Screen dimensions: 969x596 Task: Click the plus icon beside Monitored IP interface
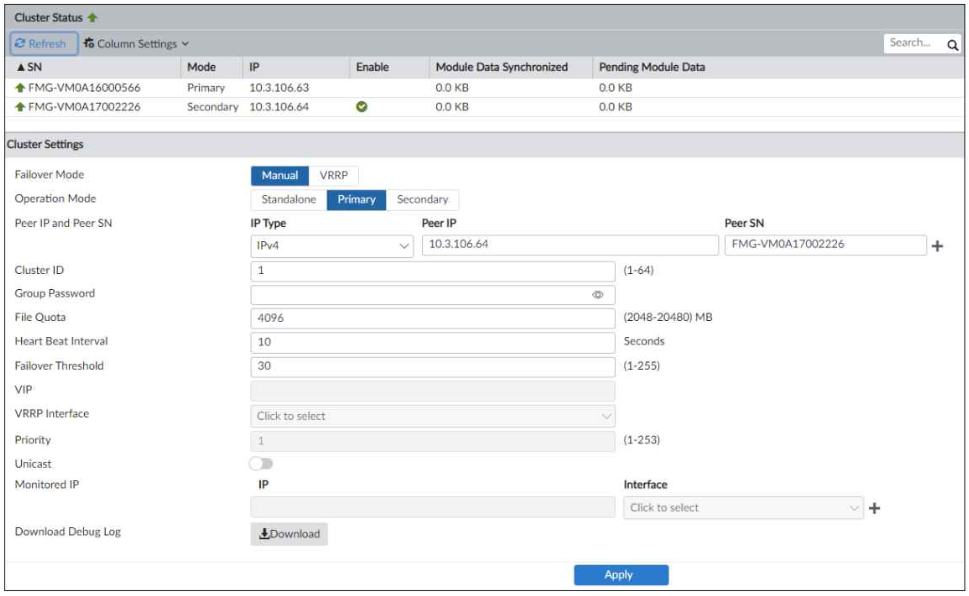pyautogui.click(x=874, y=508)
